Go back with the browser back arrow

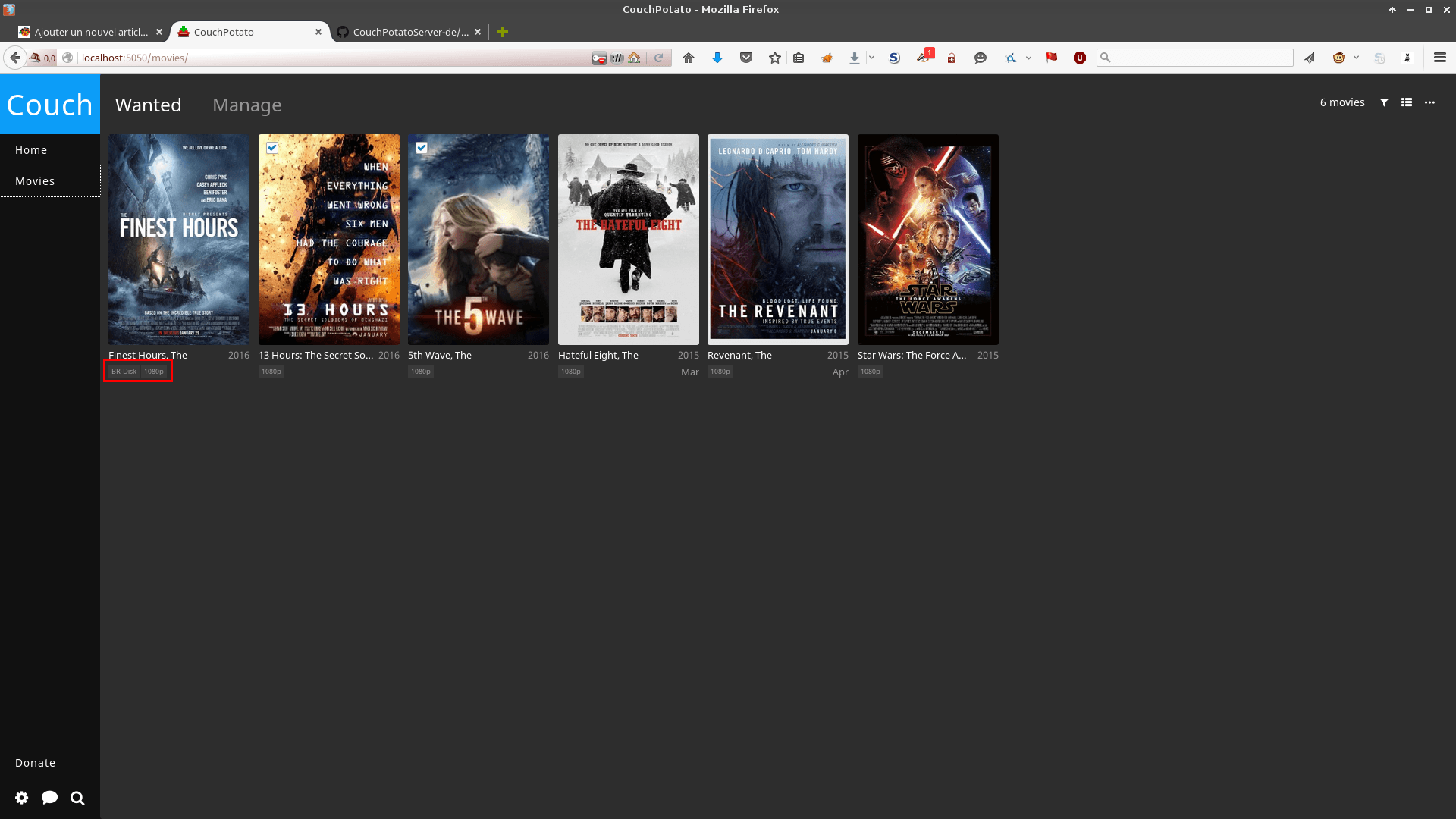coord(15,58)
